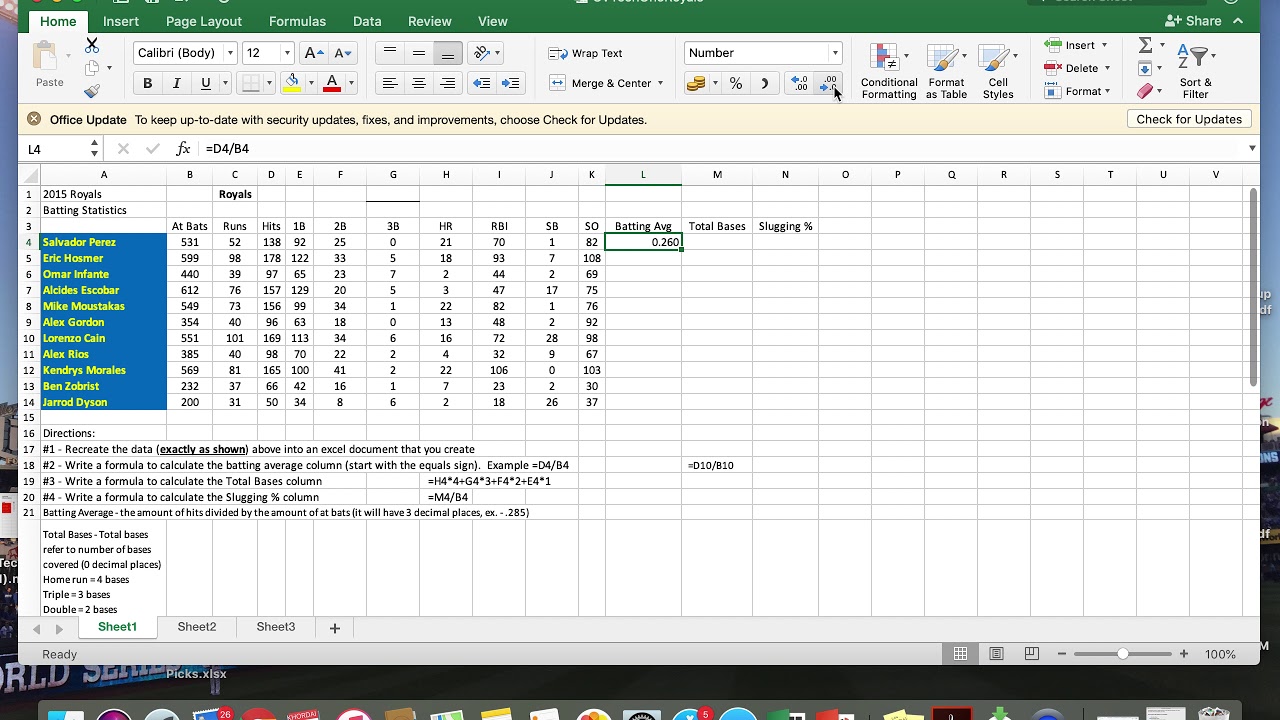This screenshot has height=720, width=1280.
Task: Click the Cut scissors icon
Action: [92, 46]
